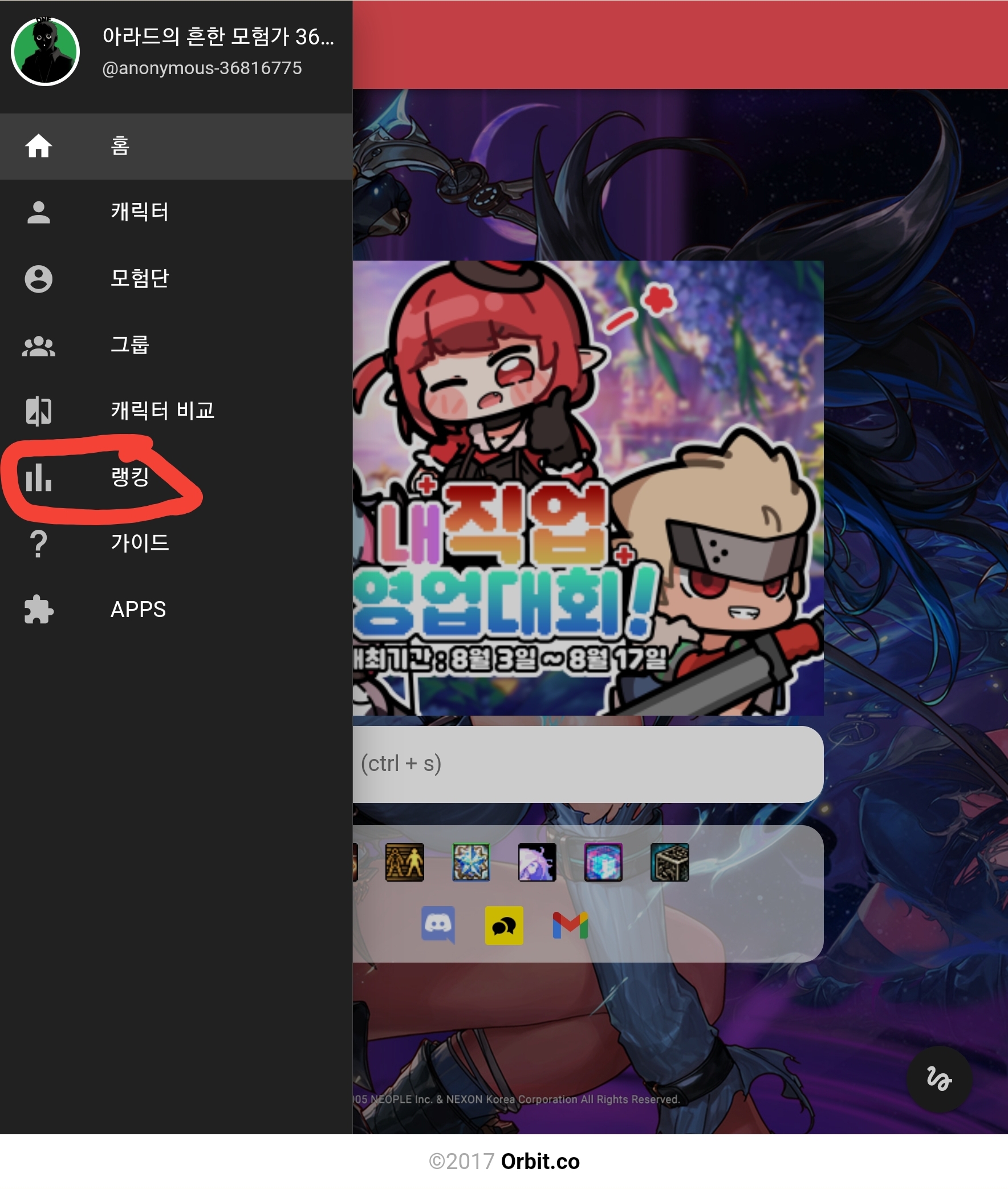Open the 랭킹 ranking menu item

tap(176, 477)
